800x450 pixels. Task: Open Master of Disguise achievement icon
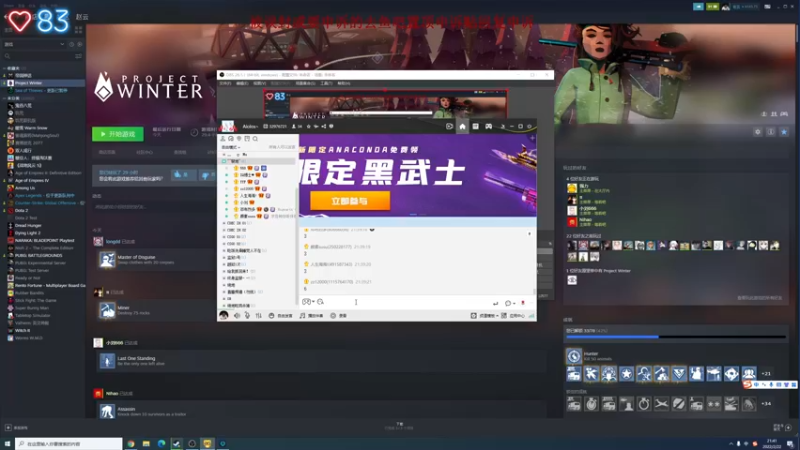coord(107,260)
